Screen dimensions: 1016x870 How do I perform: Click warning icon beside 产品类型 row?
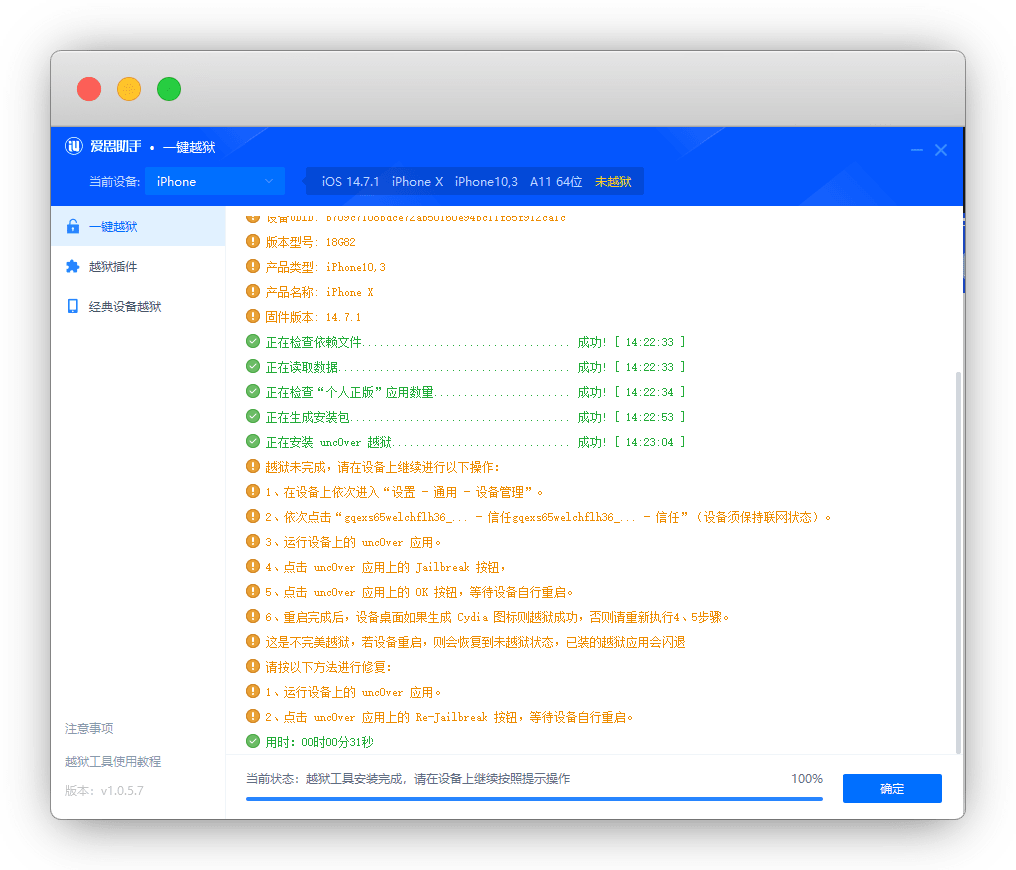(x=253, y=266)
